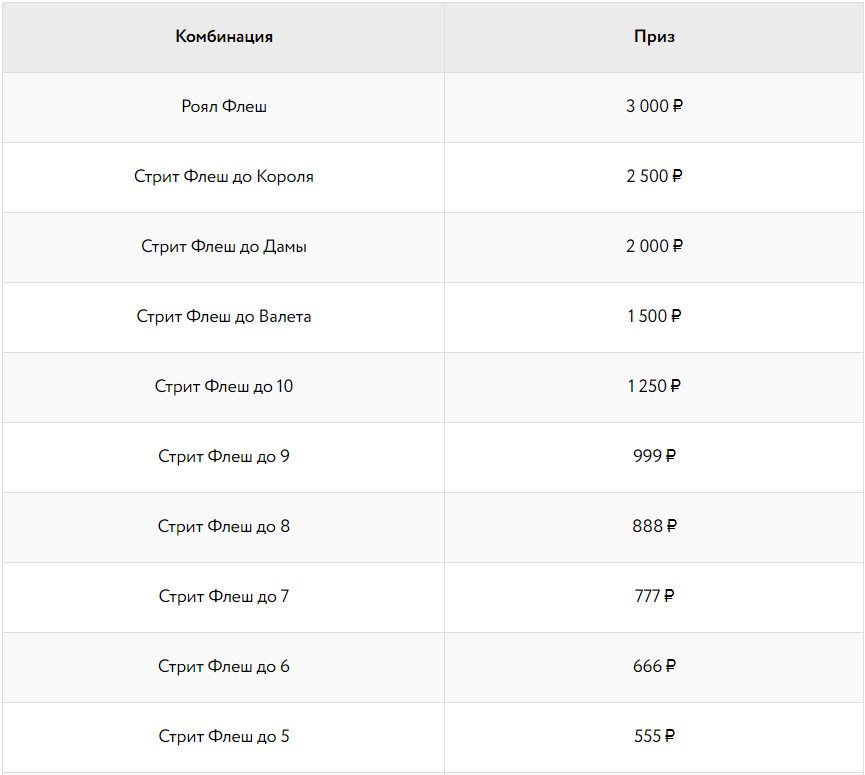Click the 888 ₽ prize value

point(654,527)
